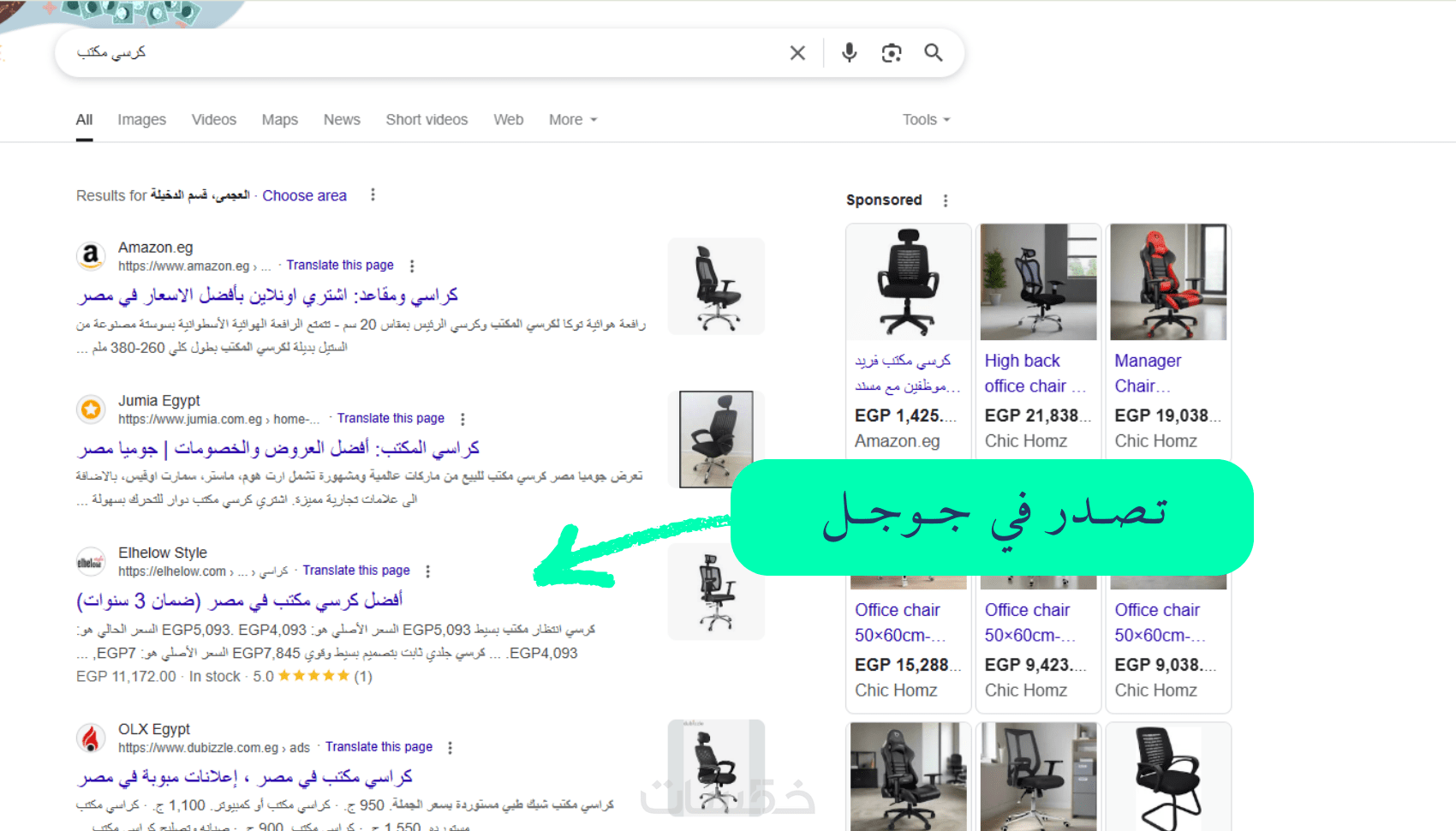Open bottom-row sled-base chair ad image
The image size is (1456, 831).
[1168, 777]
